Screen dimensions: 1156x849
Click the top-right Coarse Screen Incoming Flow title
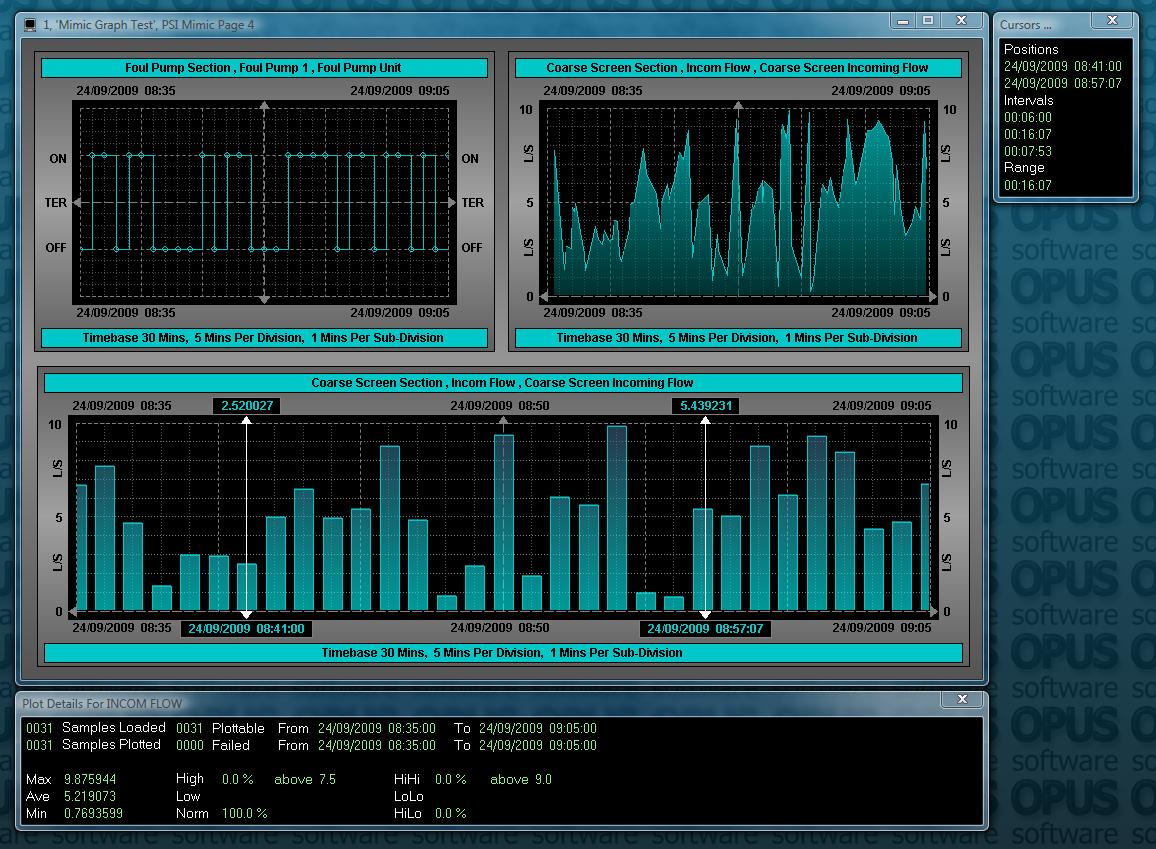737,68
